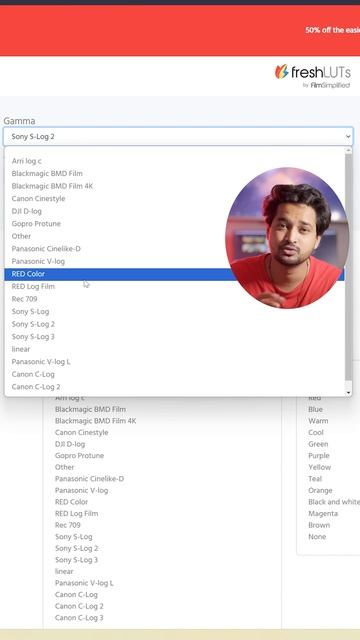The image size is (360, 640).
Task: Click Blackmagic BMD Film 4K in the lower page list
Action: tap(96, 421)
